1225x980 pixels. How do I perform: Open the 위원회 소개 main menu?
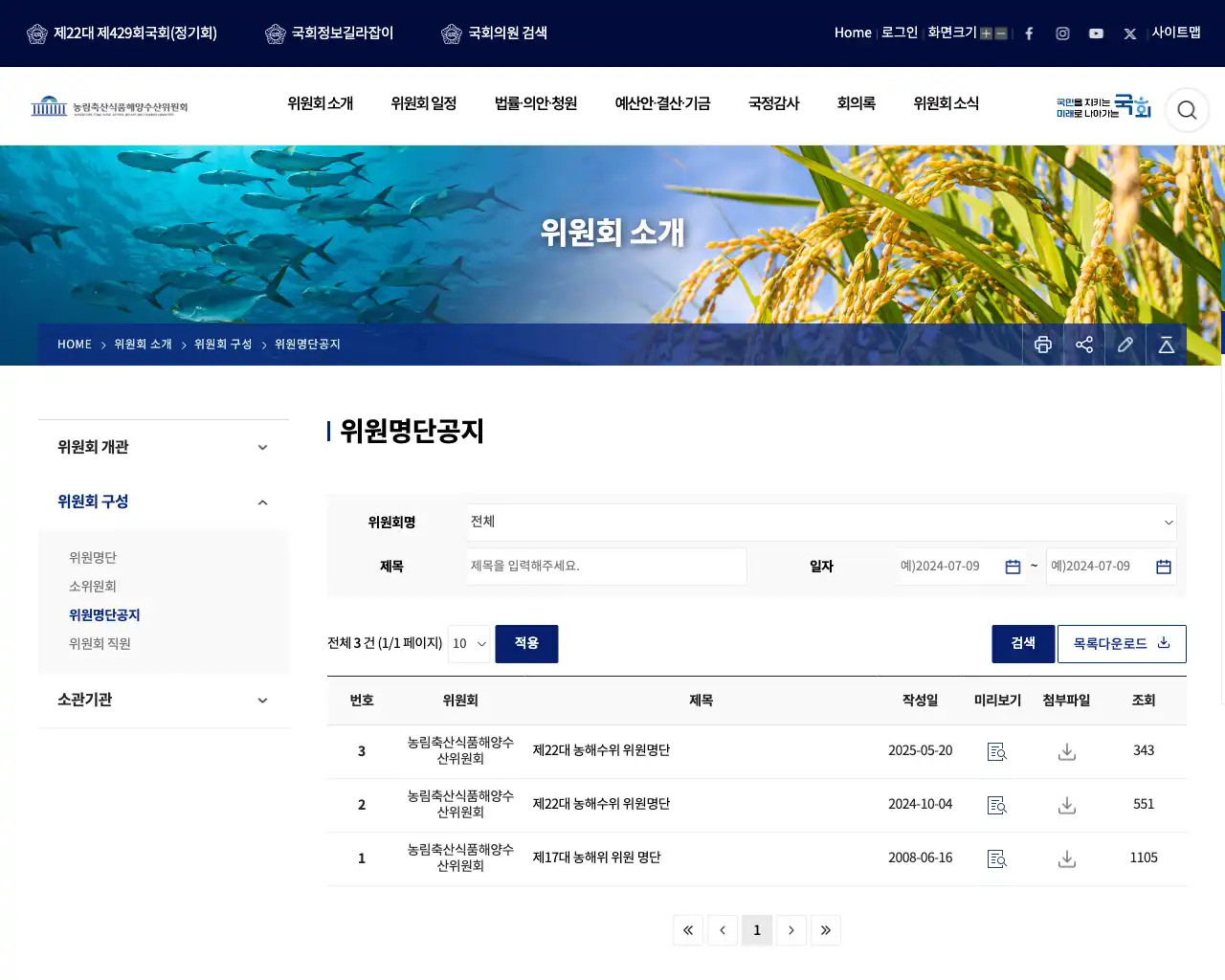tap(321, 103)
